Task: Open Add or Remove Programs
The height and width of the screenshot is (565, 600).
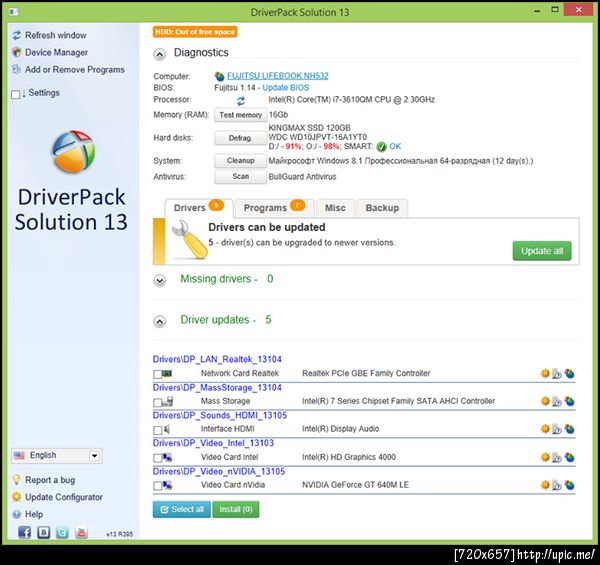Action: click(x=75, y=70)
